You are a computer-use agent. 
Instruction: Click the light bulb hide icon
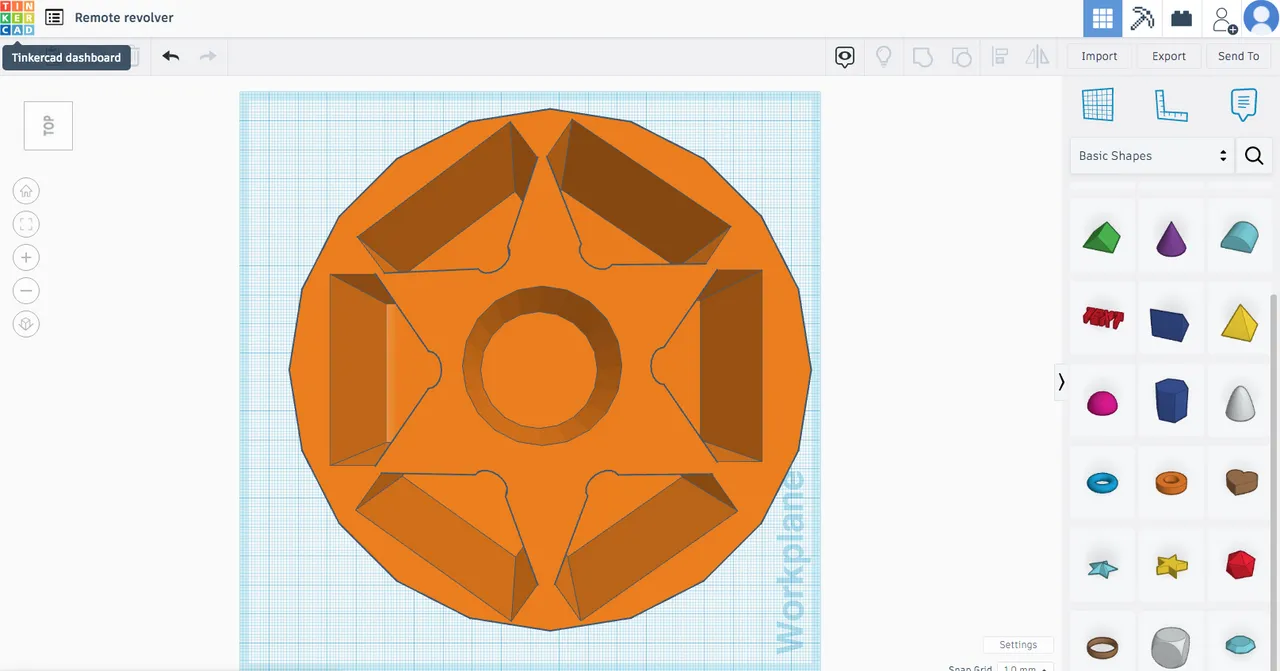click(x=884, y=57)
